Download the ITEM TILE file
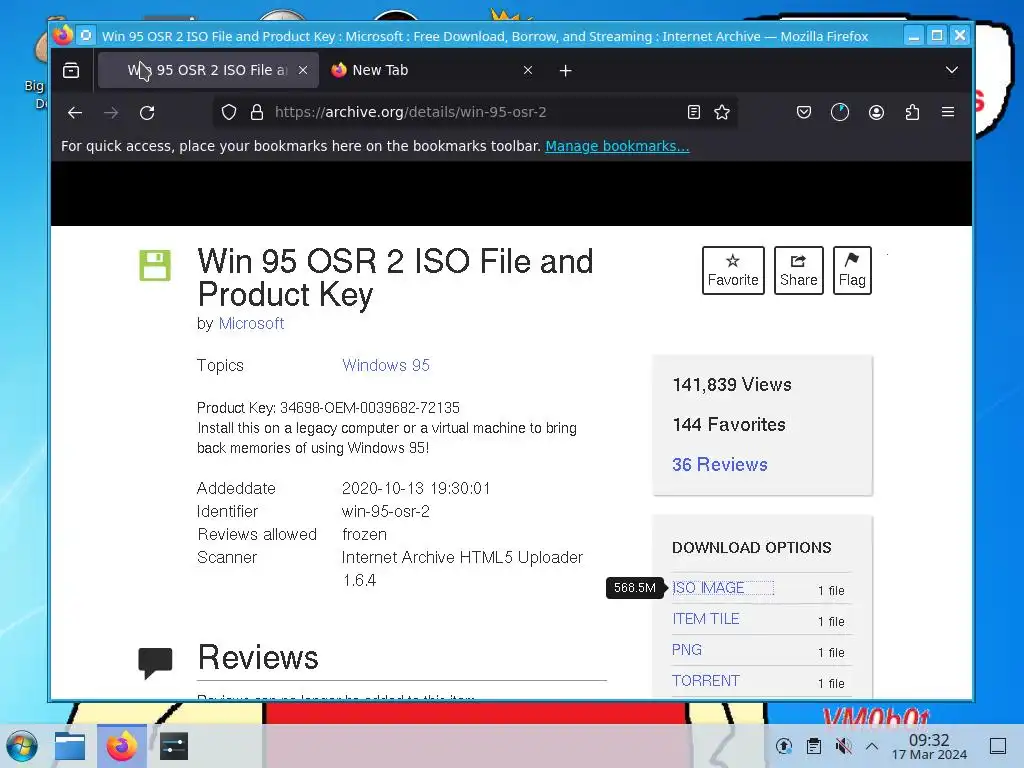Viewport: 1024px width, 768px height. coord(705,618)
